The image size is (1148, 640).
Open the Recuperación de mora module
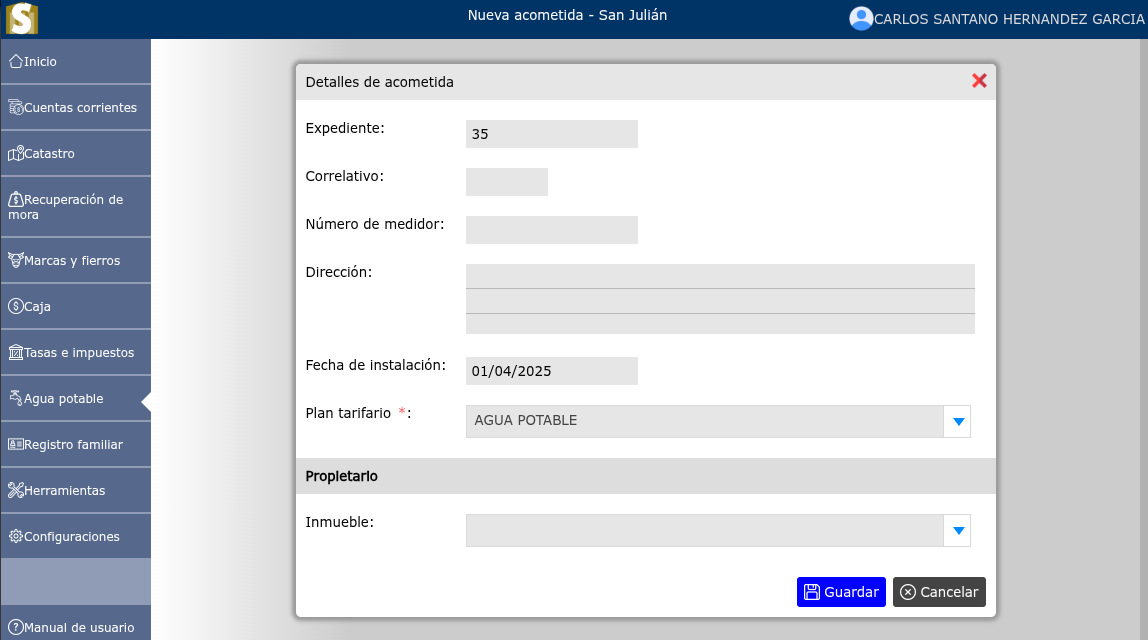17,199
